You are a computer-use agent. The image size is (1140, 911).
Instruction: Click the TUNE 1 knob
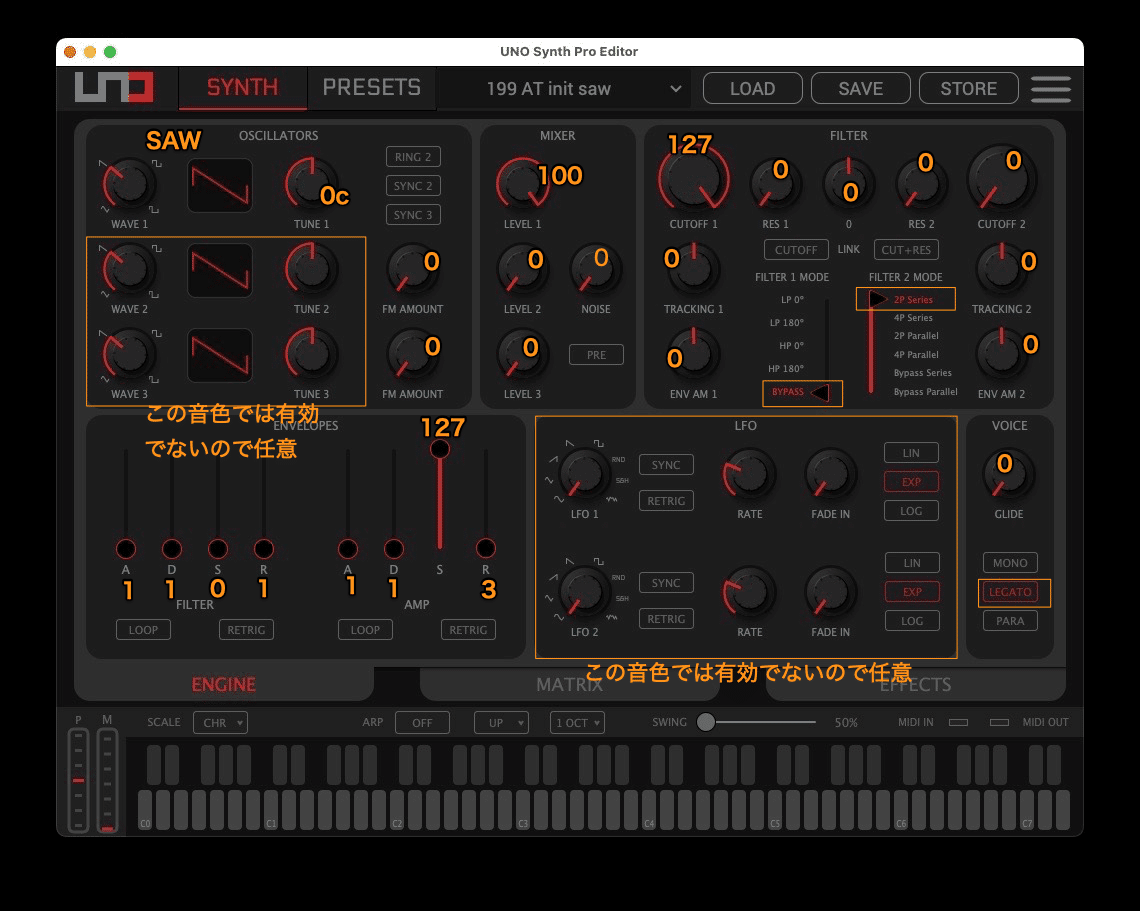(x=311, y=184)
